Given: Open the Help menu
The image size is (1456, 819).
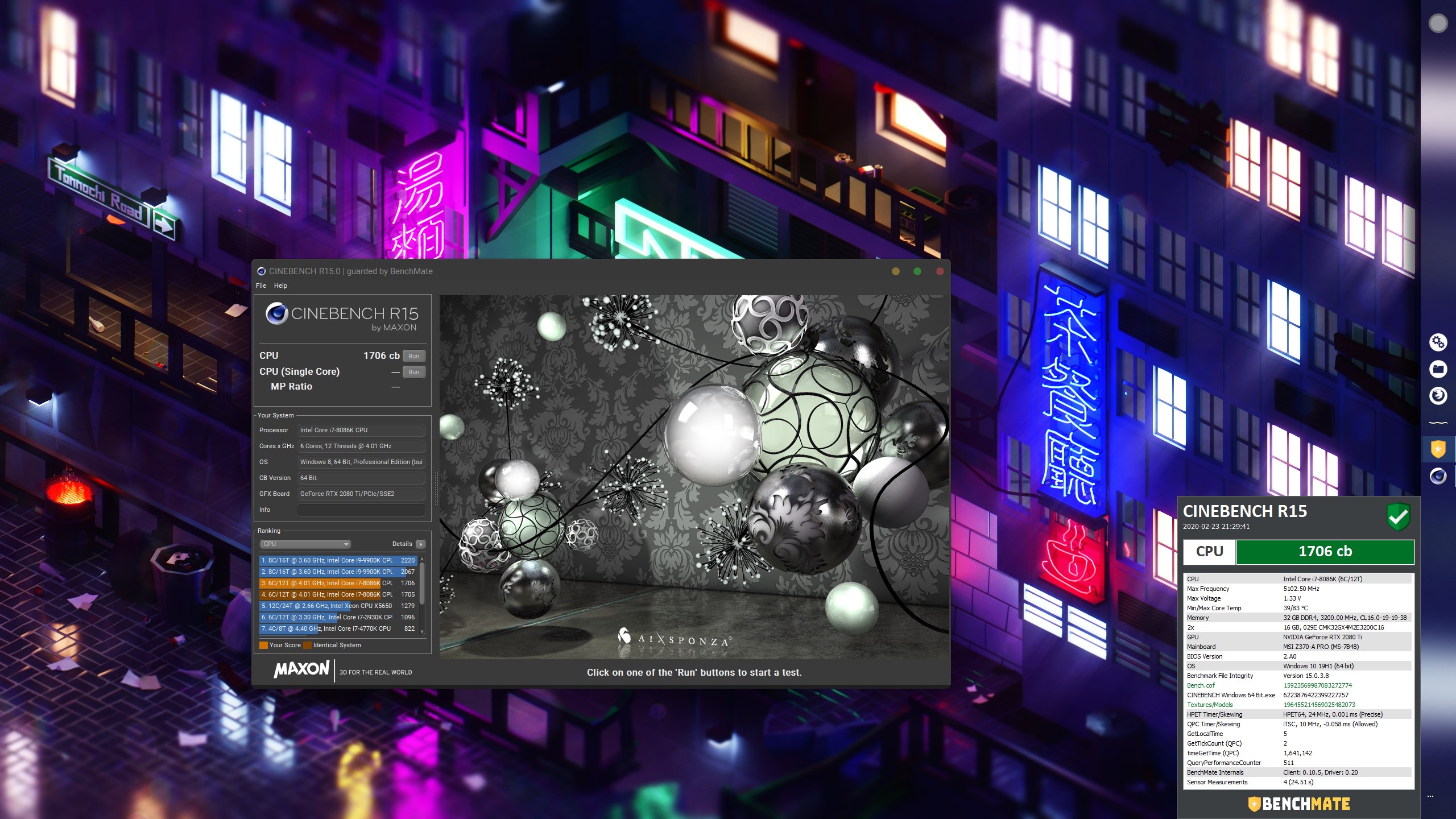Looking at the screenshot, I should click(280, 286).
